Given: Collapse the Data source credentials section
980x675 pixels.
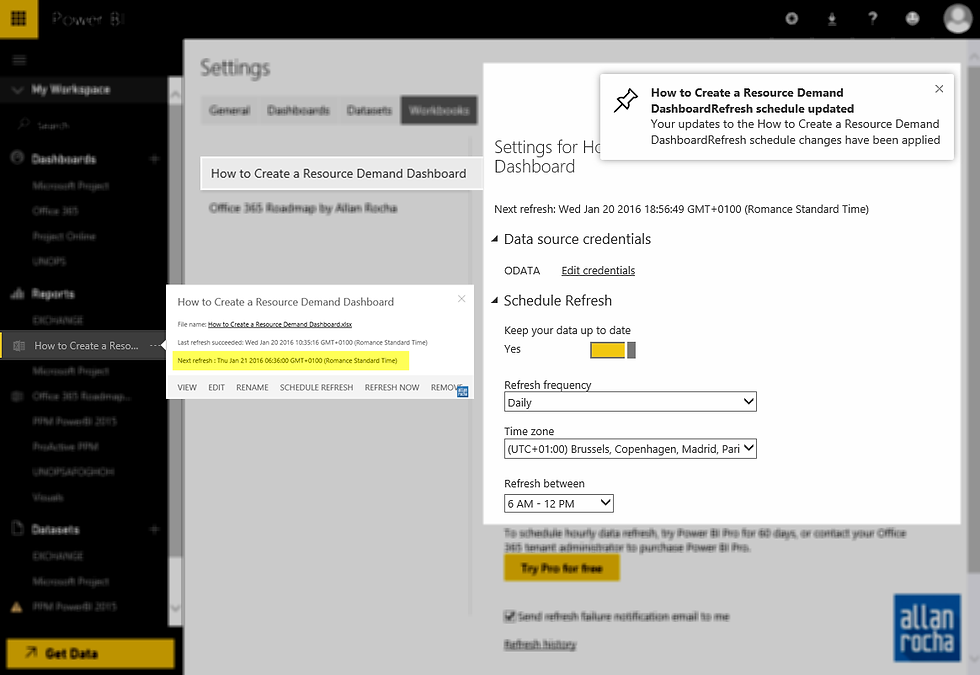Looking at the screenshot, I should 494,239.
